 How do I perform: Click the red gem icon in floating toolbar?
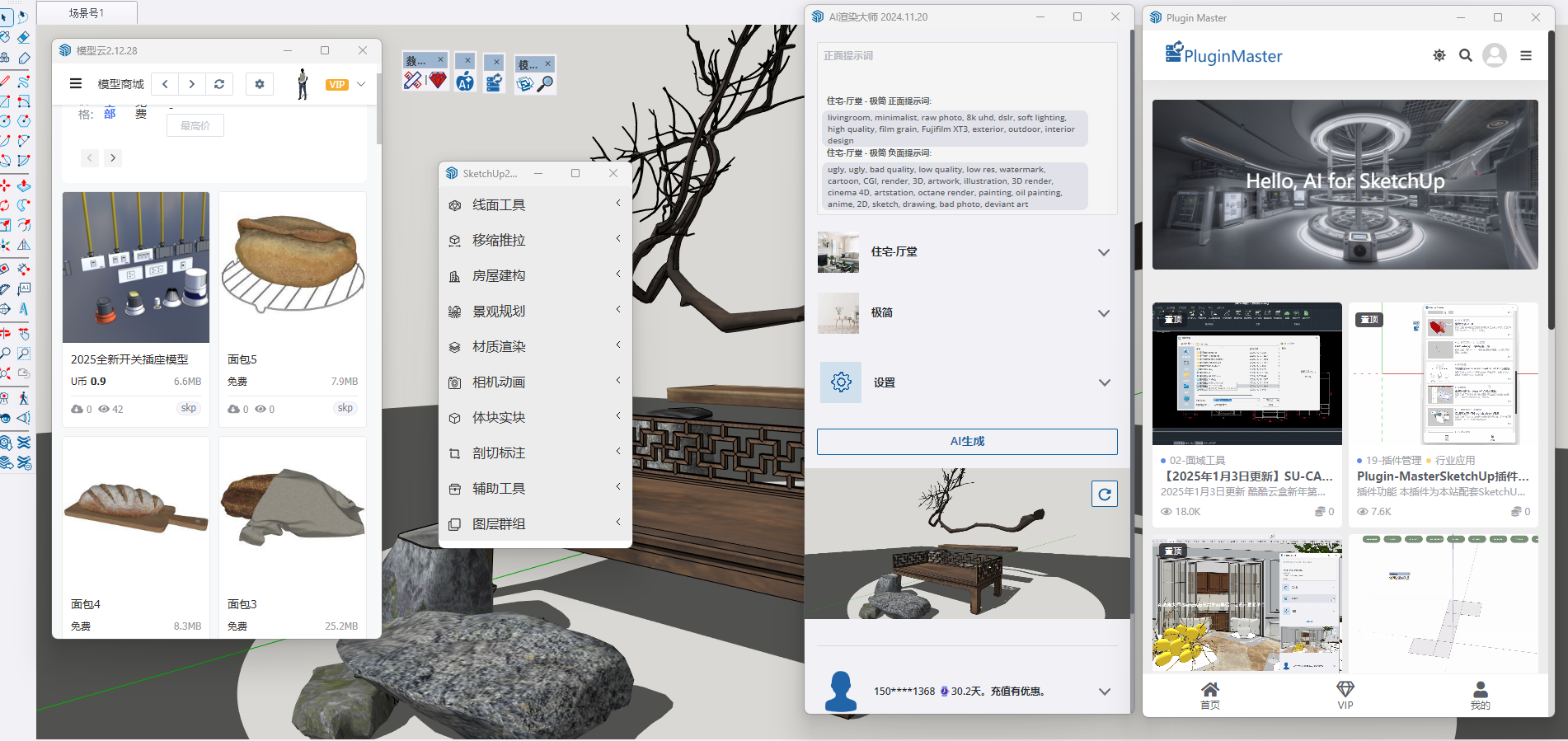click(438, 81)
